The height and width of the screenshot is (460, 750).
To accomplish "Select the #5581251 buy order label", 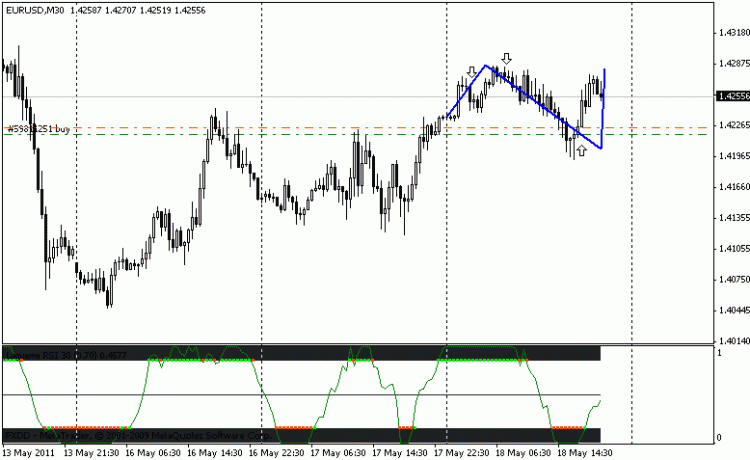I will click(38, 129).
